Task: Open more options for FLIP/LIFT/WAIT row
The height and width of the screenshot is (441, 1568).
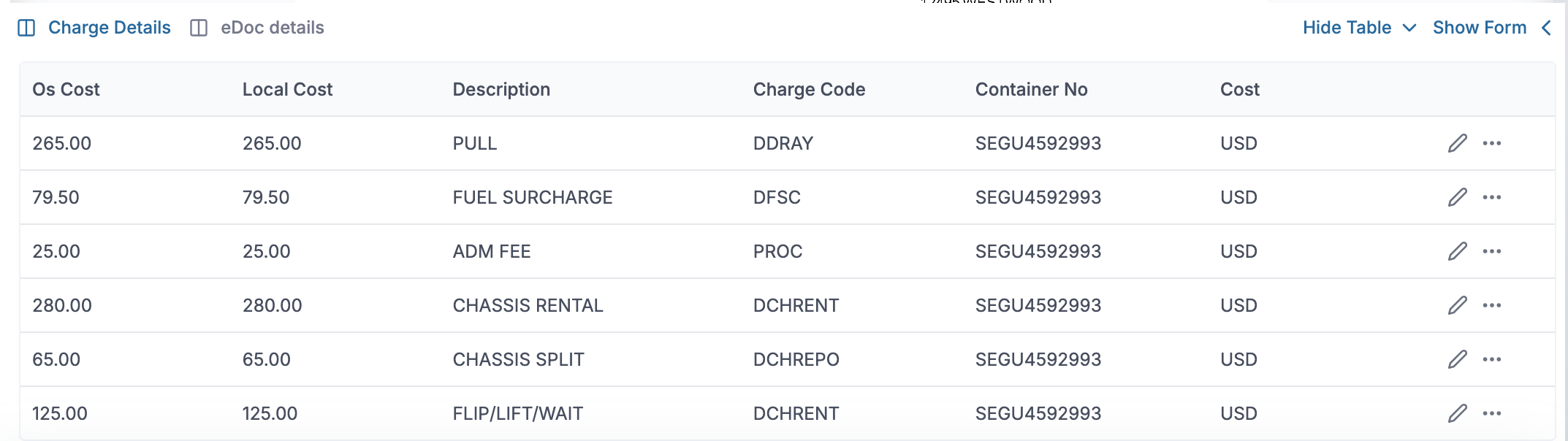Action: pos(1492,413)
